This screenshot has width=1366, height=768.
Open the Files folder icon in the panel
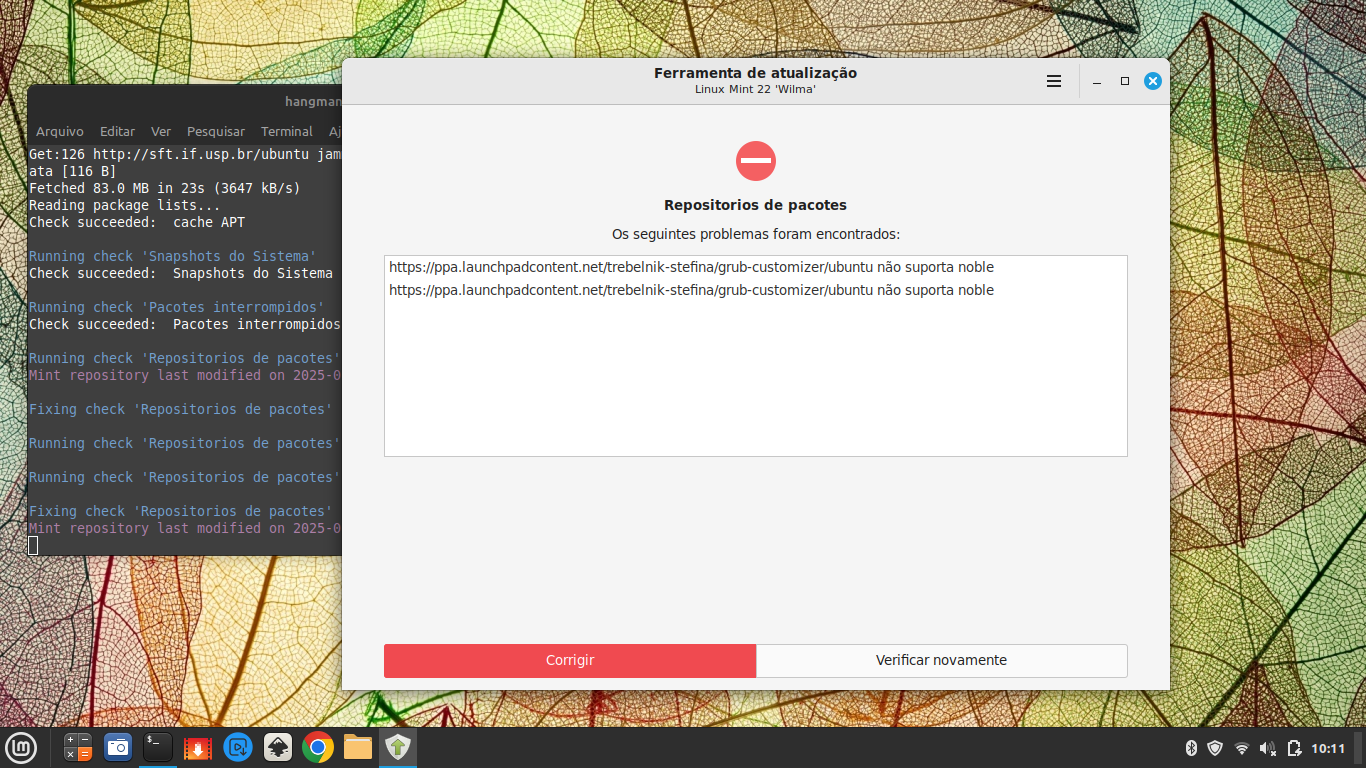(x=358, y=747)
